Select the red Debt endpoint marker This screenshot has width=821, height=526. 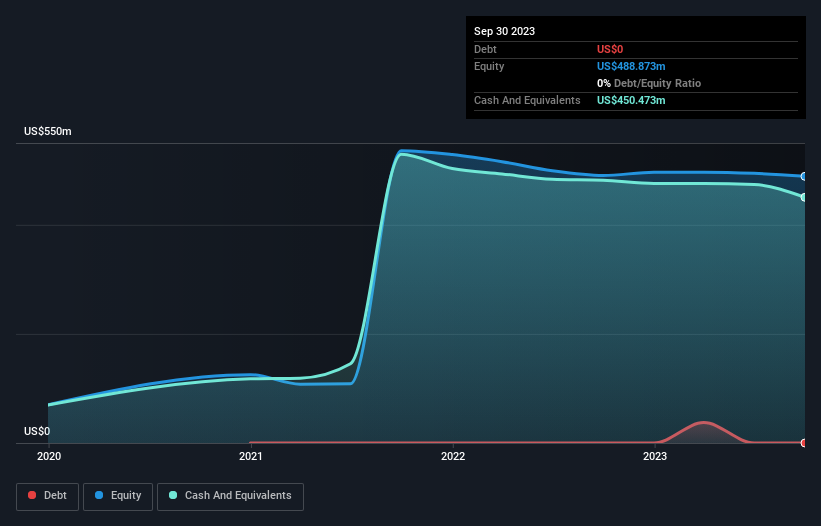804,443
